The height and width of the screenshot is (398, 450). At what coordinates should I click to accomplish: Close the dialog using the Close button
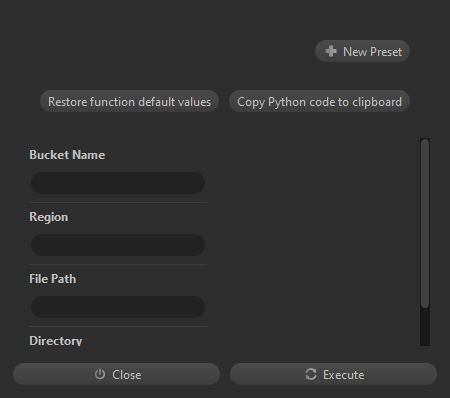116,374
